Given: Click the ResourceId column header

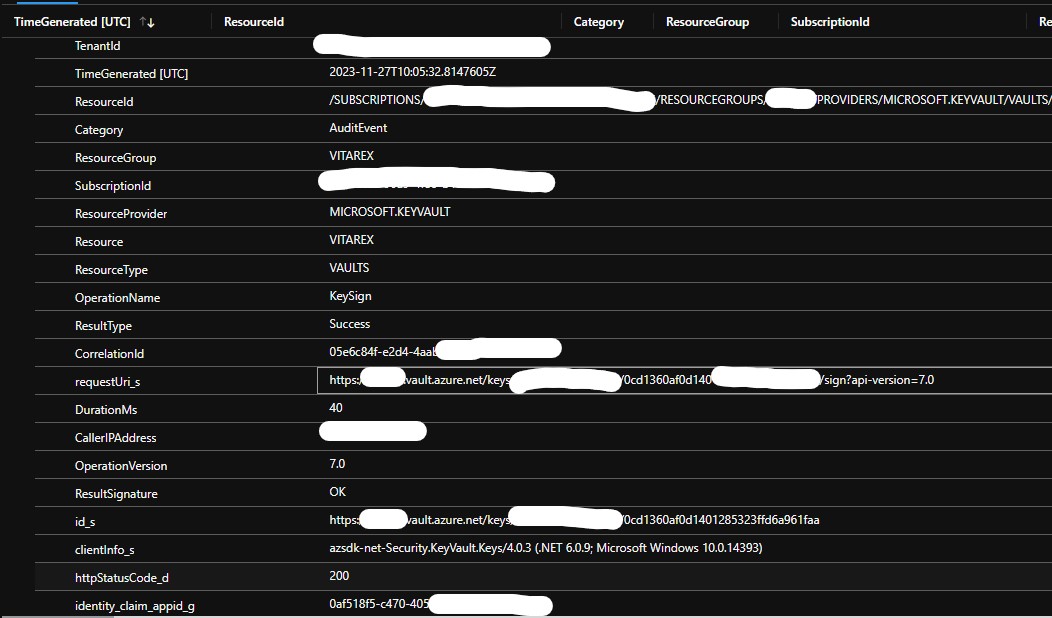Looking at the screenshot, I should (x=254, y=22).
